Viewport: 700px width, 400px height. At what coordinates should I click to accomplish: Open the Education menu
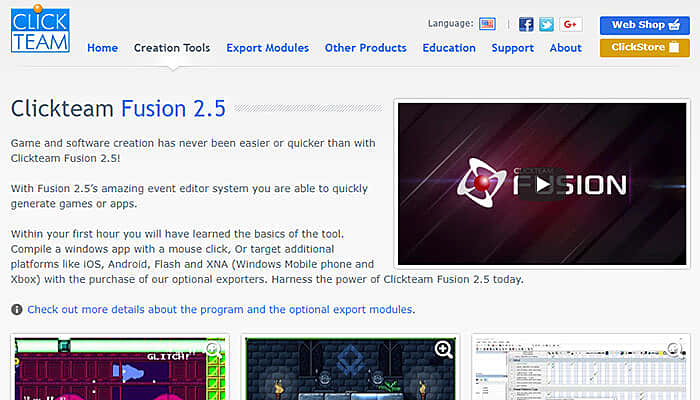(449, 48)
